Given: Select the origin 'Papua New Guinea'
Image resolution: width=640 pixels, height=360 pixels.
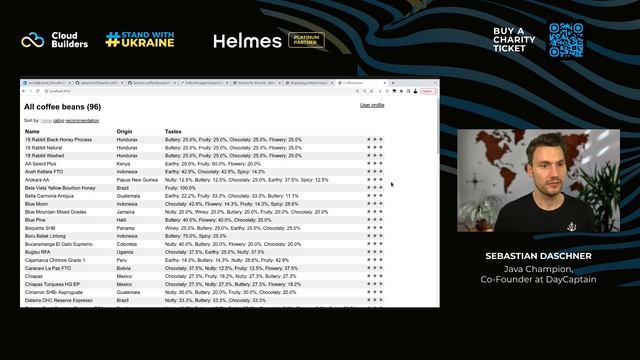Looking at the screenshot, I should coord(137,180).
